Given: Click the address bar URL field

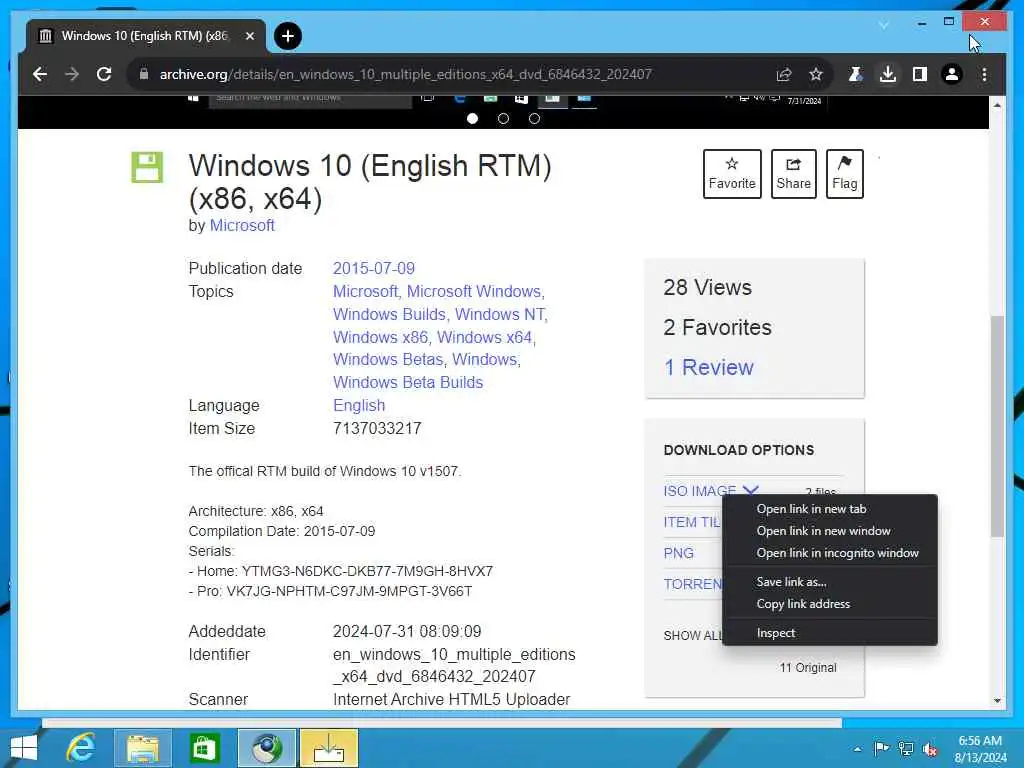Looking at the screenshot, I should pyautogui.click(x=405, y=74).
